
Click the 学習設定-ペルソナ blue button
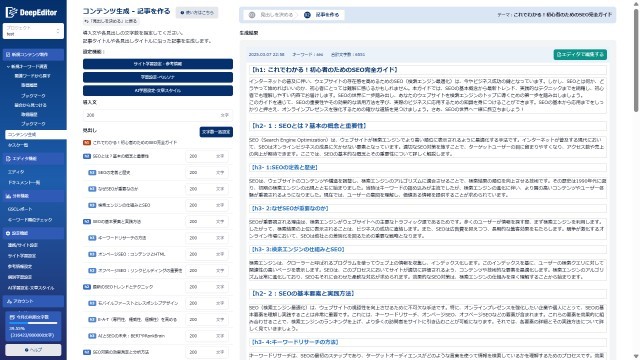tap(158, 77)
